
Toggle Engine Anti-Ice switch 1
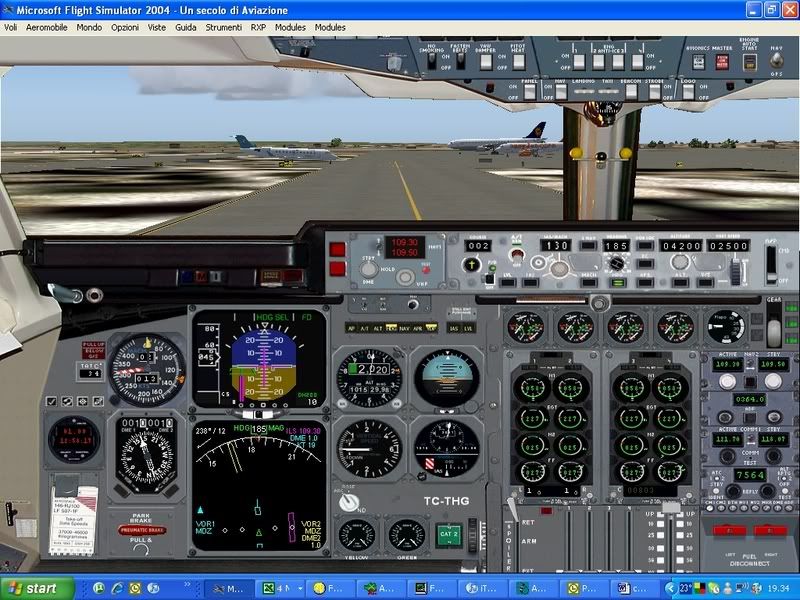tap(579, 62)
